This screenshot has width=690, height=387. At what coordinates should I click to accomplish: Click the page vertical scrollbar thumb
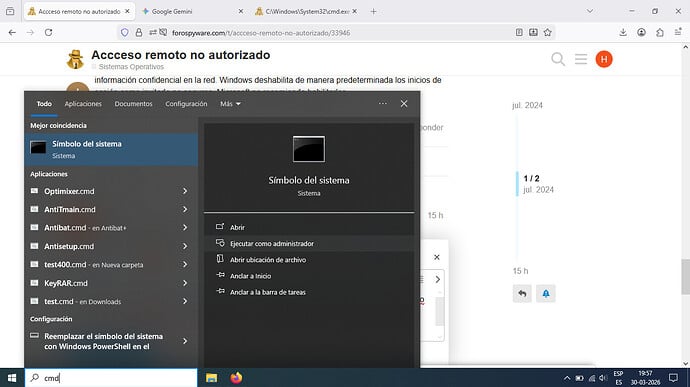click(x=686, y=276)
